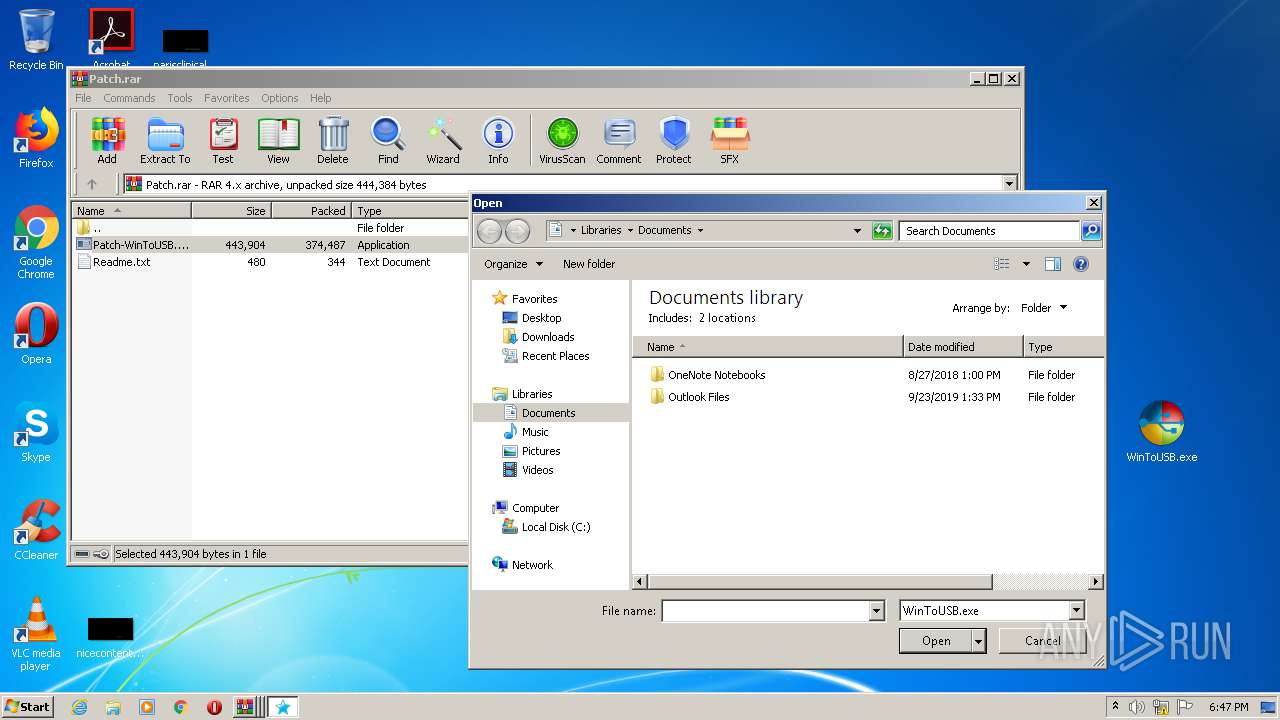Viewport: 1280px width, 720px height.
Task: Click the Find magnifier icon in WinRAR
Action: tap(388, 141)
